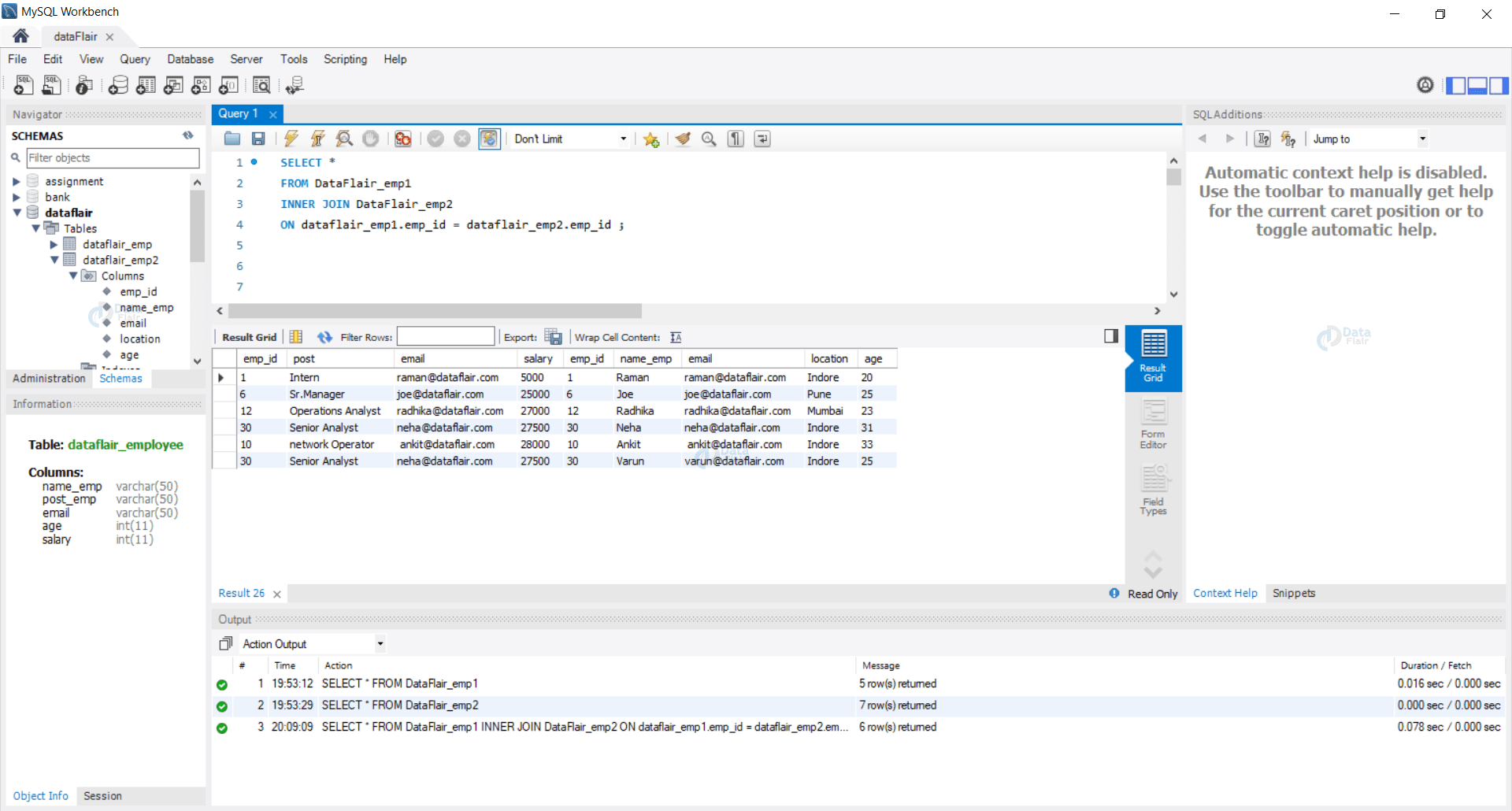
Task: Open the Don't Limit dropdown
Action: pos(621,139)
